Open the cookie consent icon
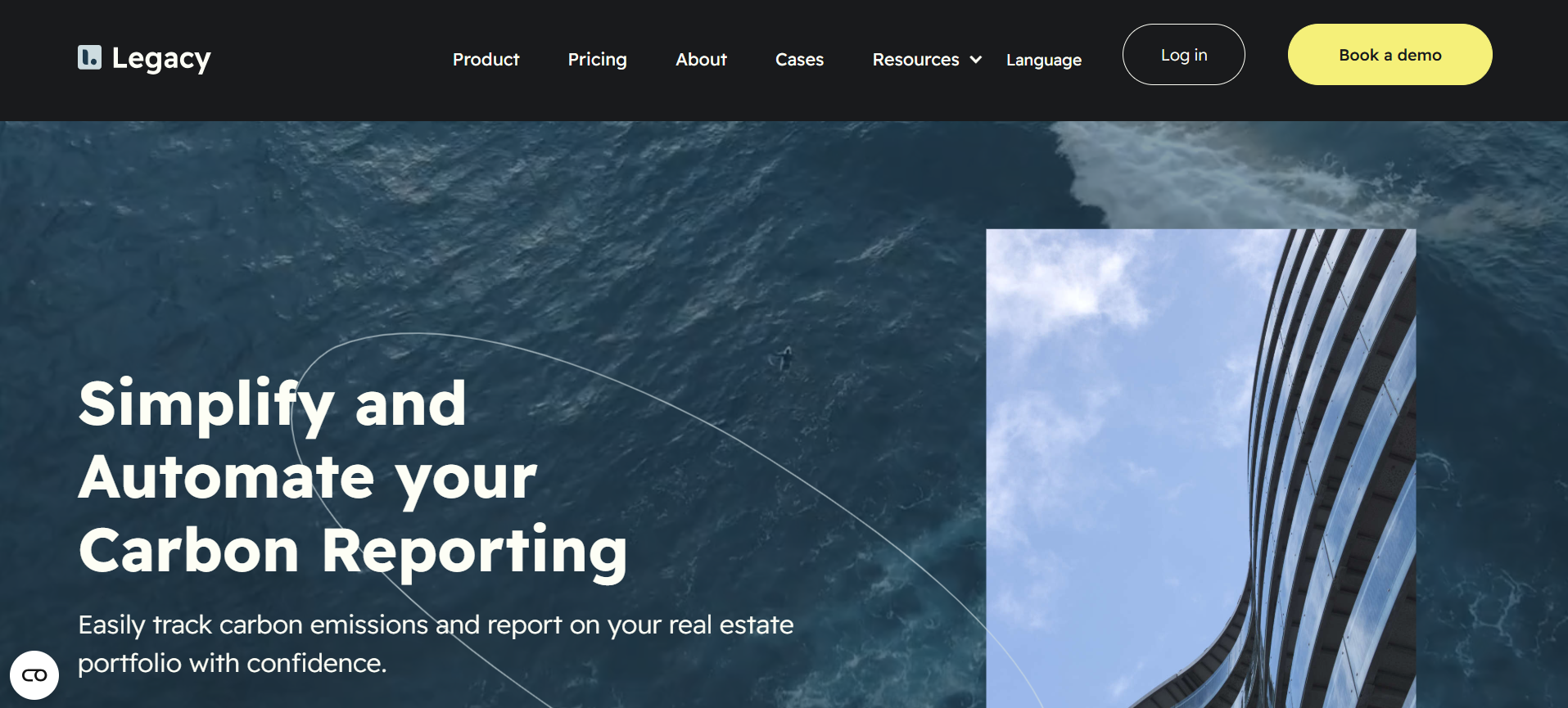 click(34, 675)
